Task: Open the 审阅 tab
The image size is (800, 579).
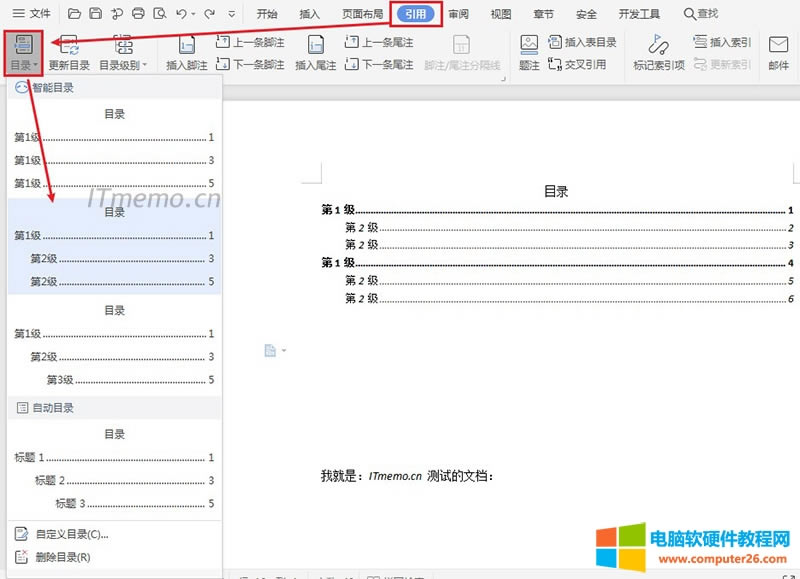Action: 458,14
